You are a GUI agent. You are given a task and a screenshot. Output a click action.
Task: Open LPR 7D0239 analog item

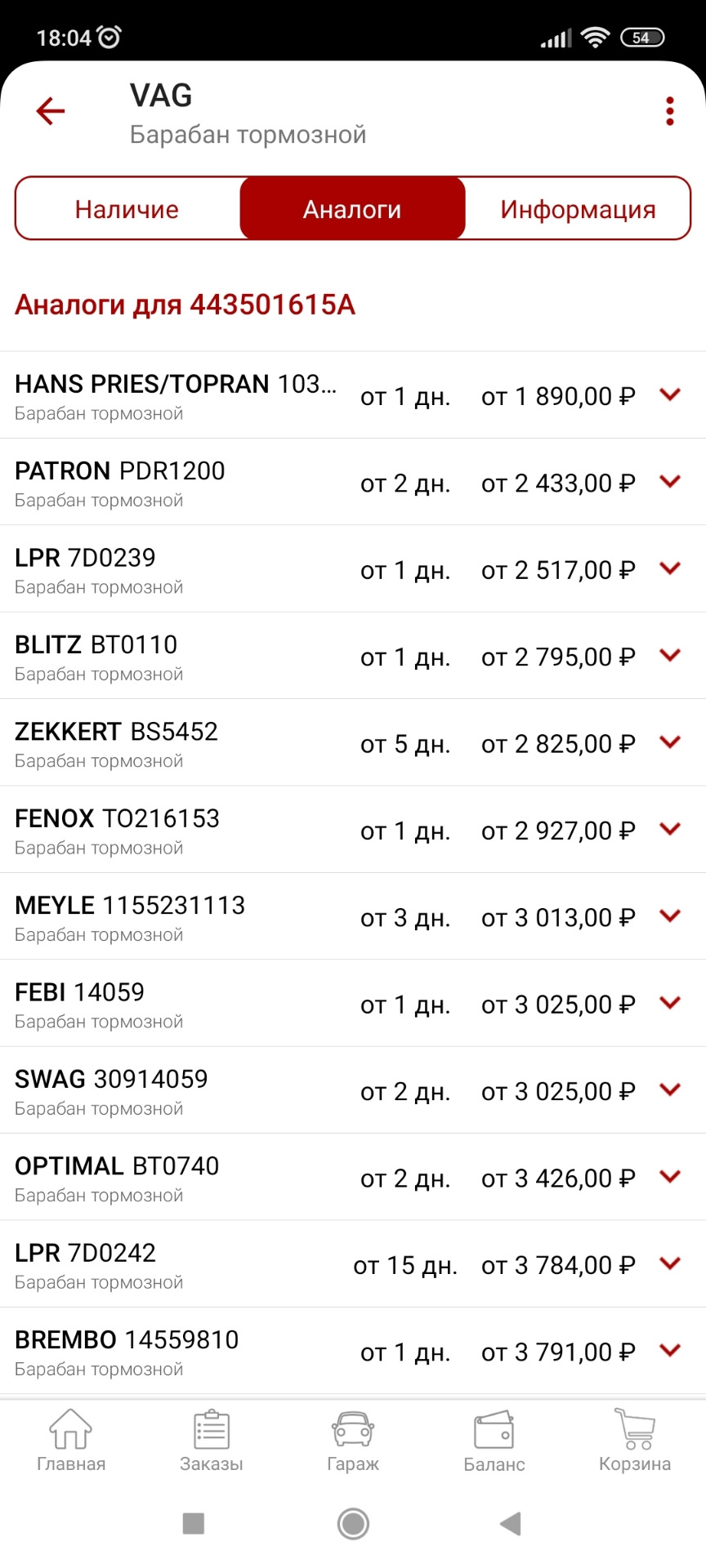coord(353,569)
